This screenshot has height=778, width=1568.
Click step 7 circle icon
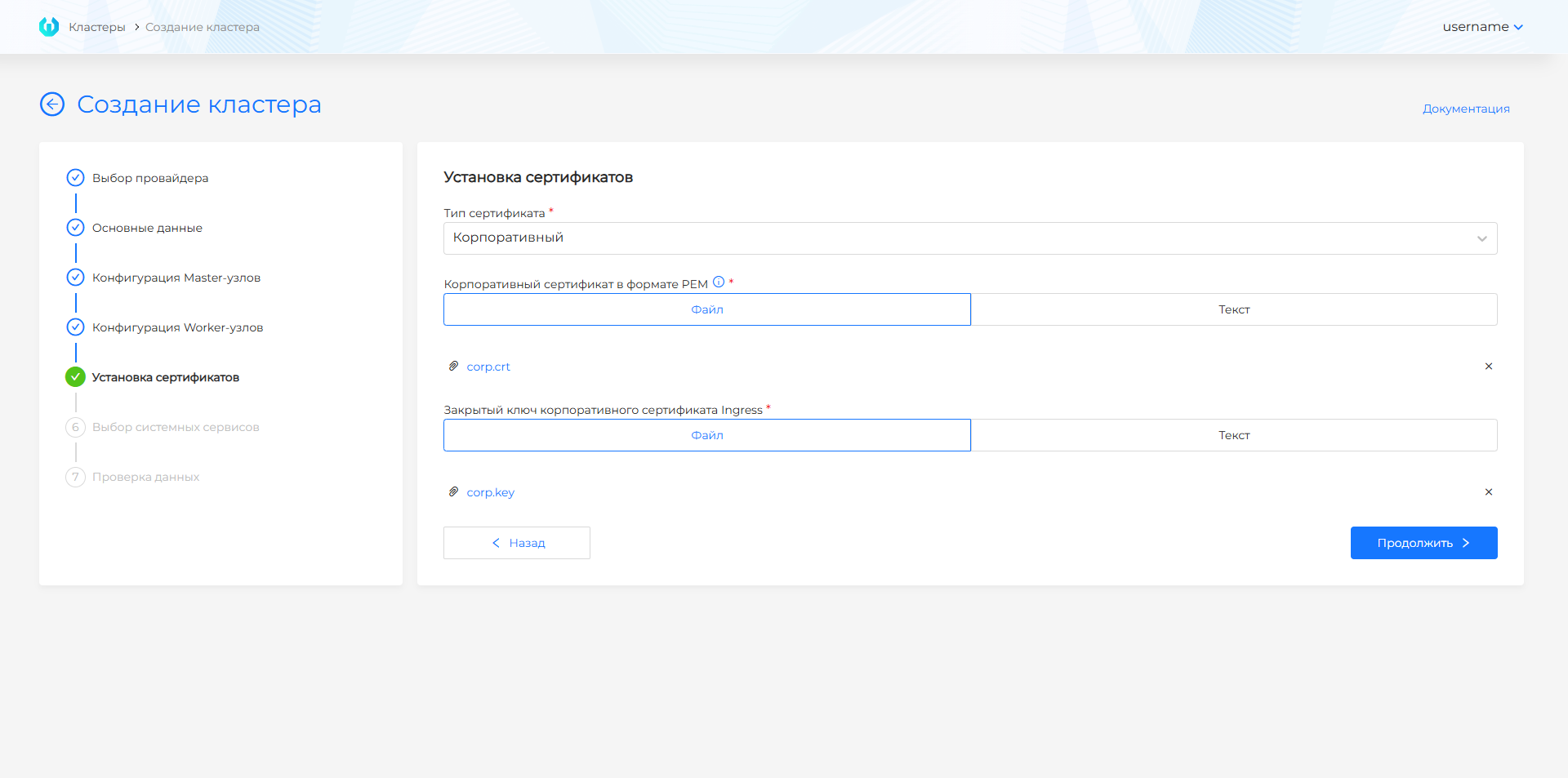pyautogui.click(x=75, y=477)
